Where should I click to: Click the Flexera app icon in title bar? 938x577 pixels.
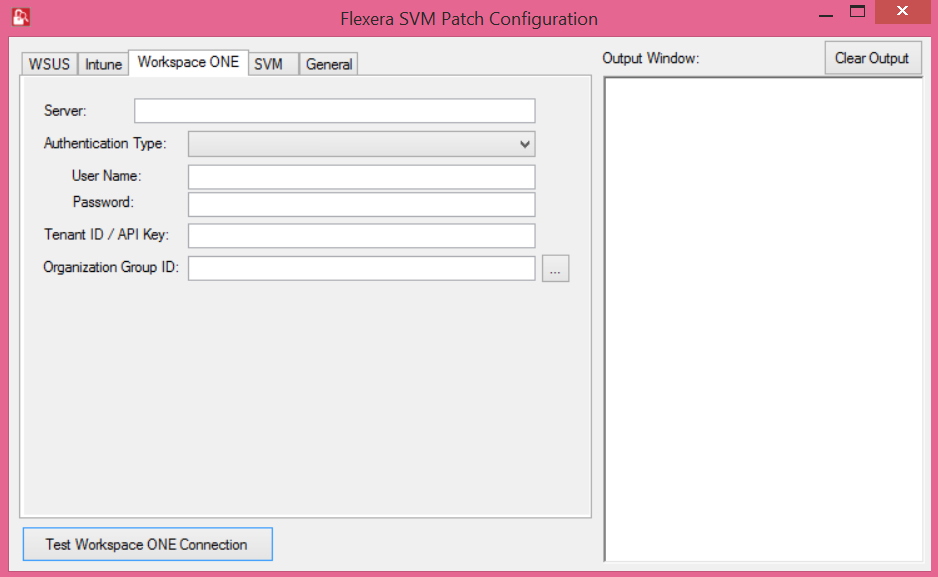(x=21, y=17)
